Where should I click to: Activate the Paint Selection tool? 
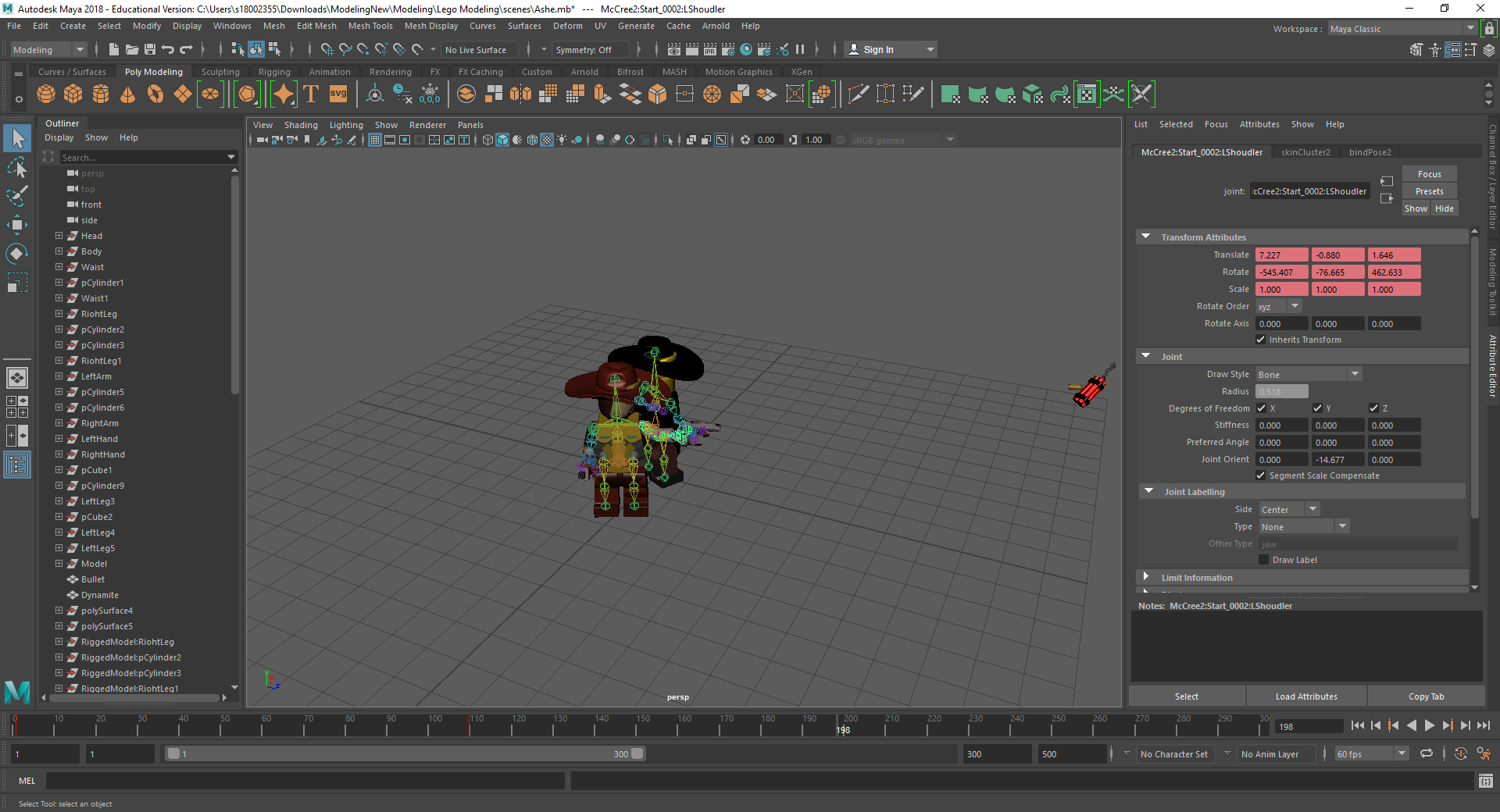click(x=16, y=196)
